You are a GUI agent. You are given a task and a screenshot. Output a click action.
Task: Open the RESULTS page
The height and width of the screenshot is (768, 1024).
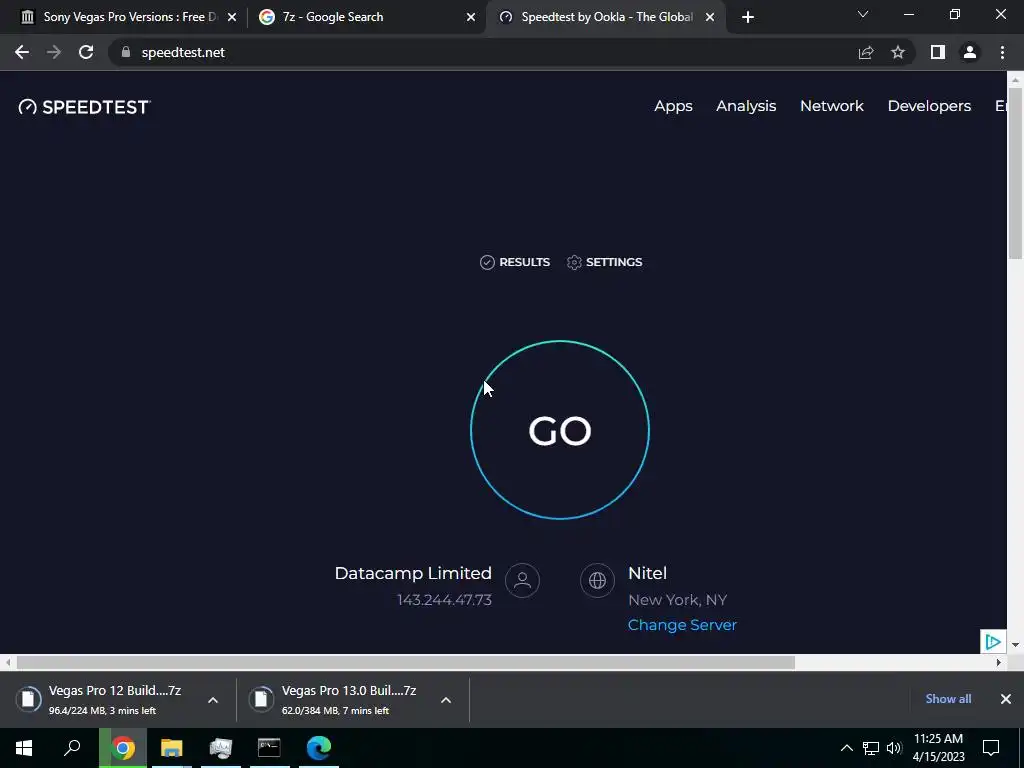pos(515,262)
